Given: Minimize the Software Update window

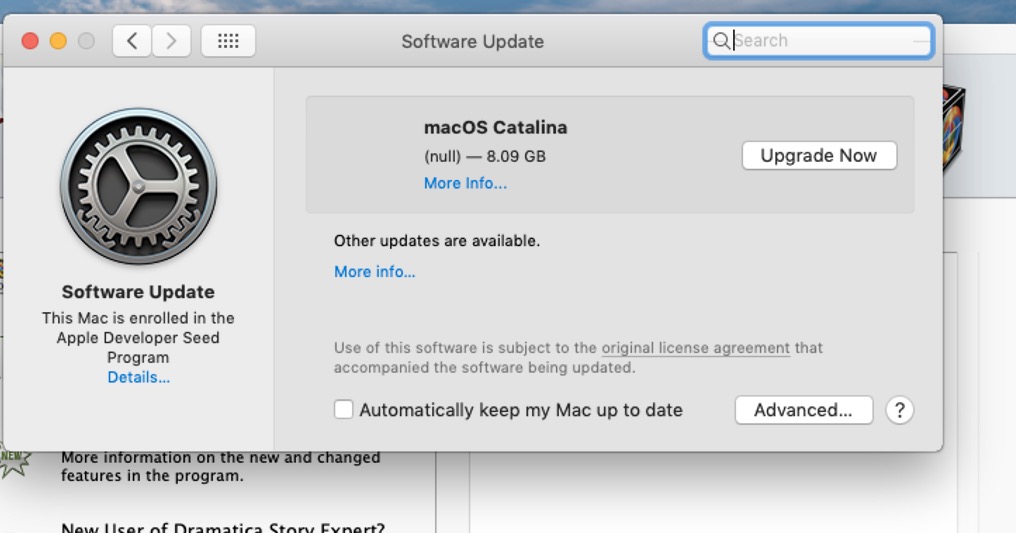Looking at the screenshot, I should [58, 41].
